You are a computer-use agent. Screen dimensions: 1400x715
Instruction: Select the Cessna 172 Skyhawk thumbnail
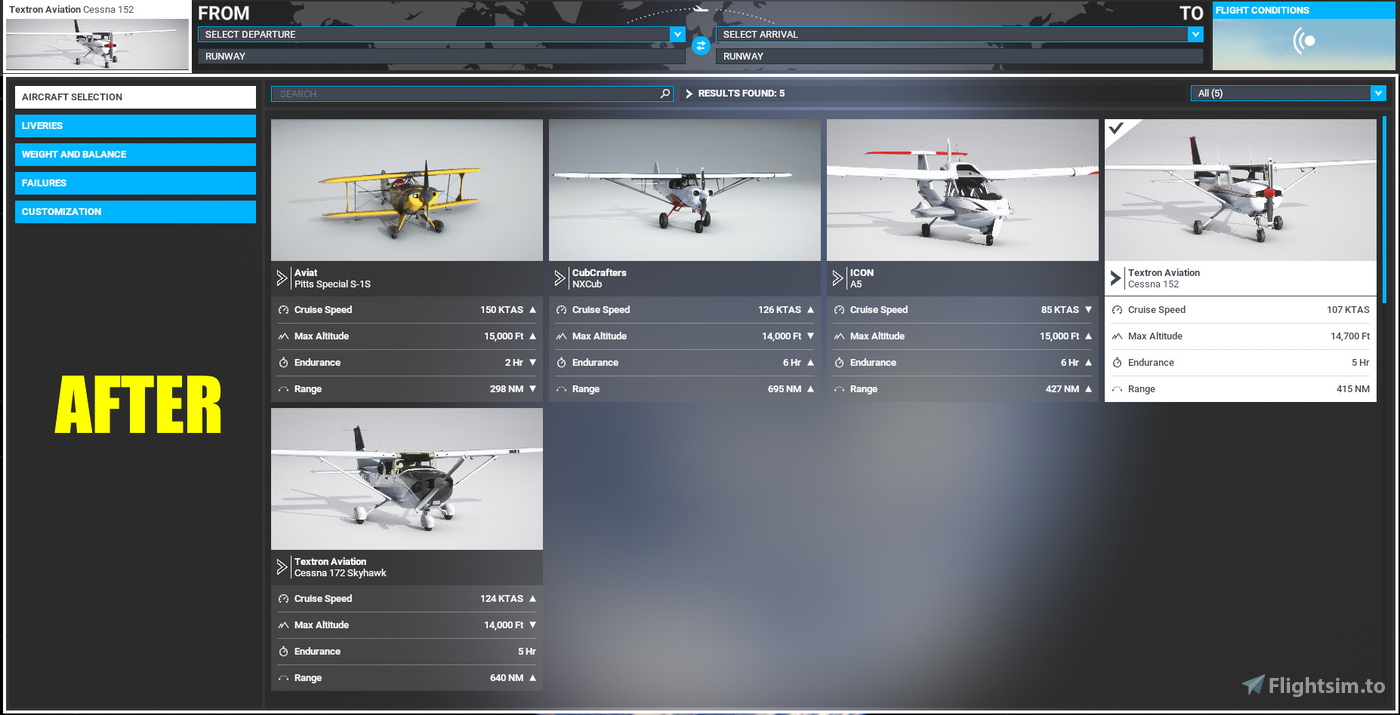click(406, 478)
